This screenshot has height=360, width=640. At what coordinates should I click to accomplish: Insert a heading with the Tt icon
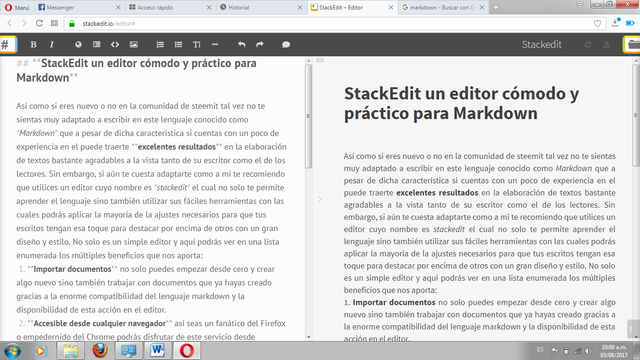coord(197,44)
